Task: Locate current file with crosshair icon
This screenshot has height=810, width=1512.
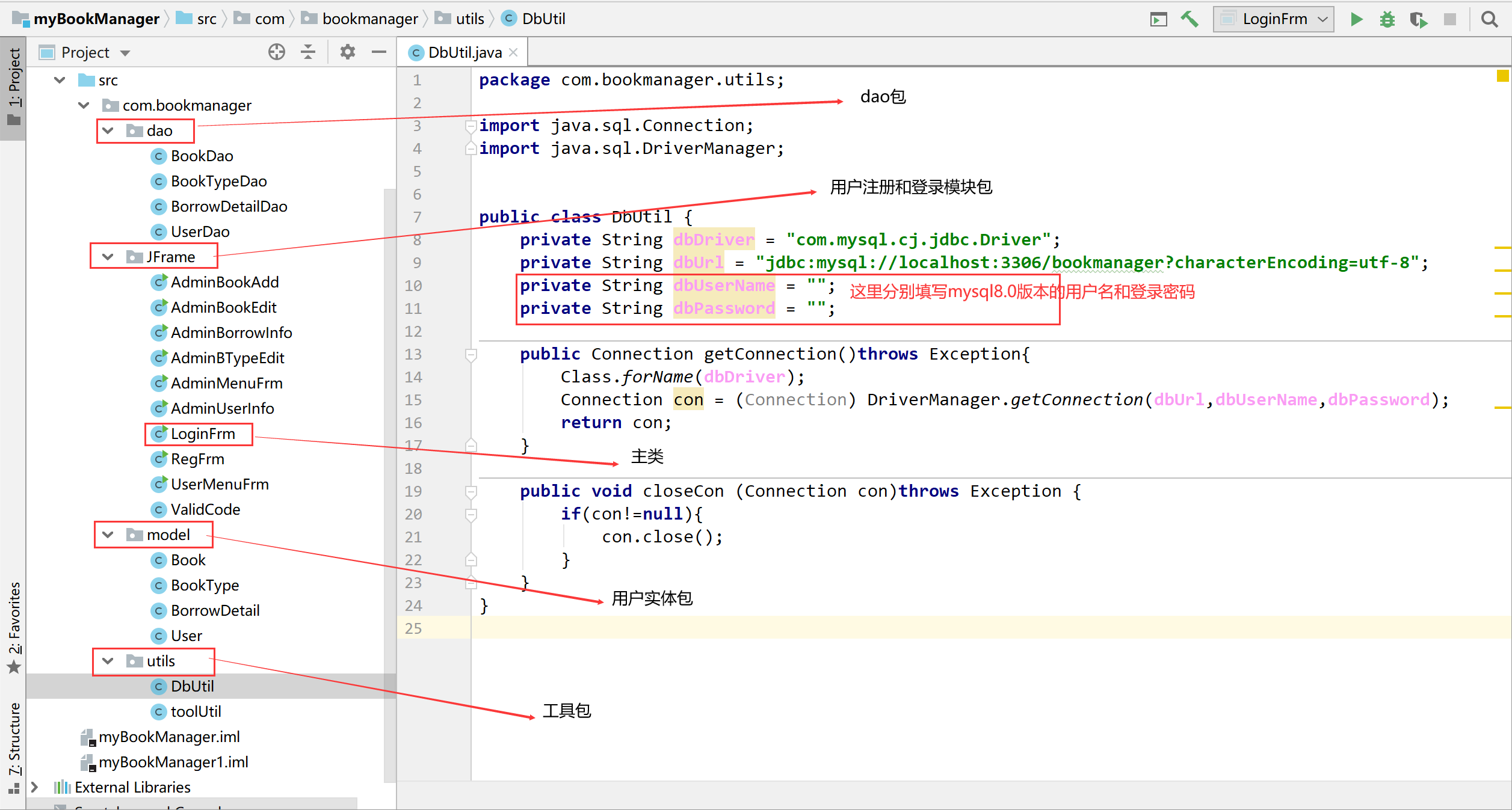Action: [277, 52]
